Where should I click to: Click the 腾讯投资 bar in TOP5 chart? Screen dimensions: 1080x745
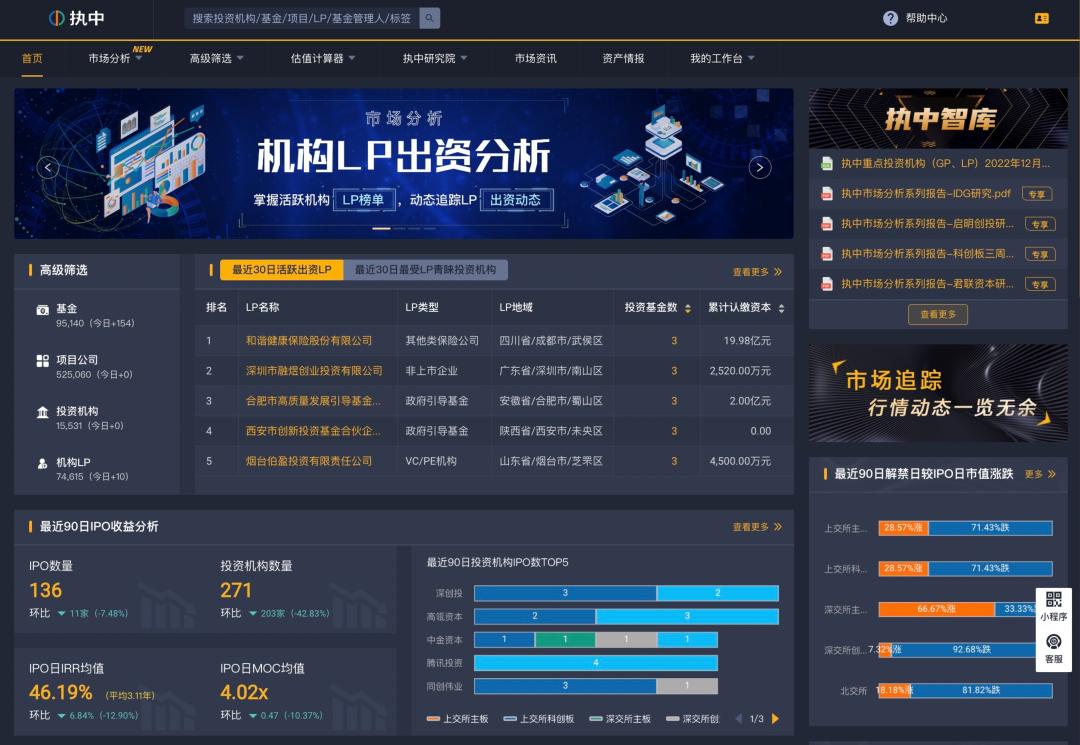click(x=596, y=663)
